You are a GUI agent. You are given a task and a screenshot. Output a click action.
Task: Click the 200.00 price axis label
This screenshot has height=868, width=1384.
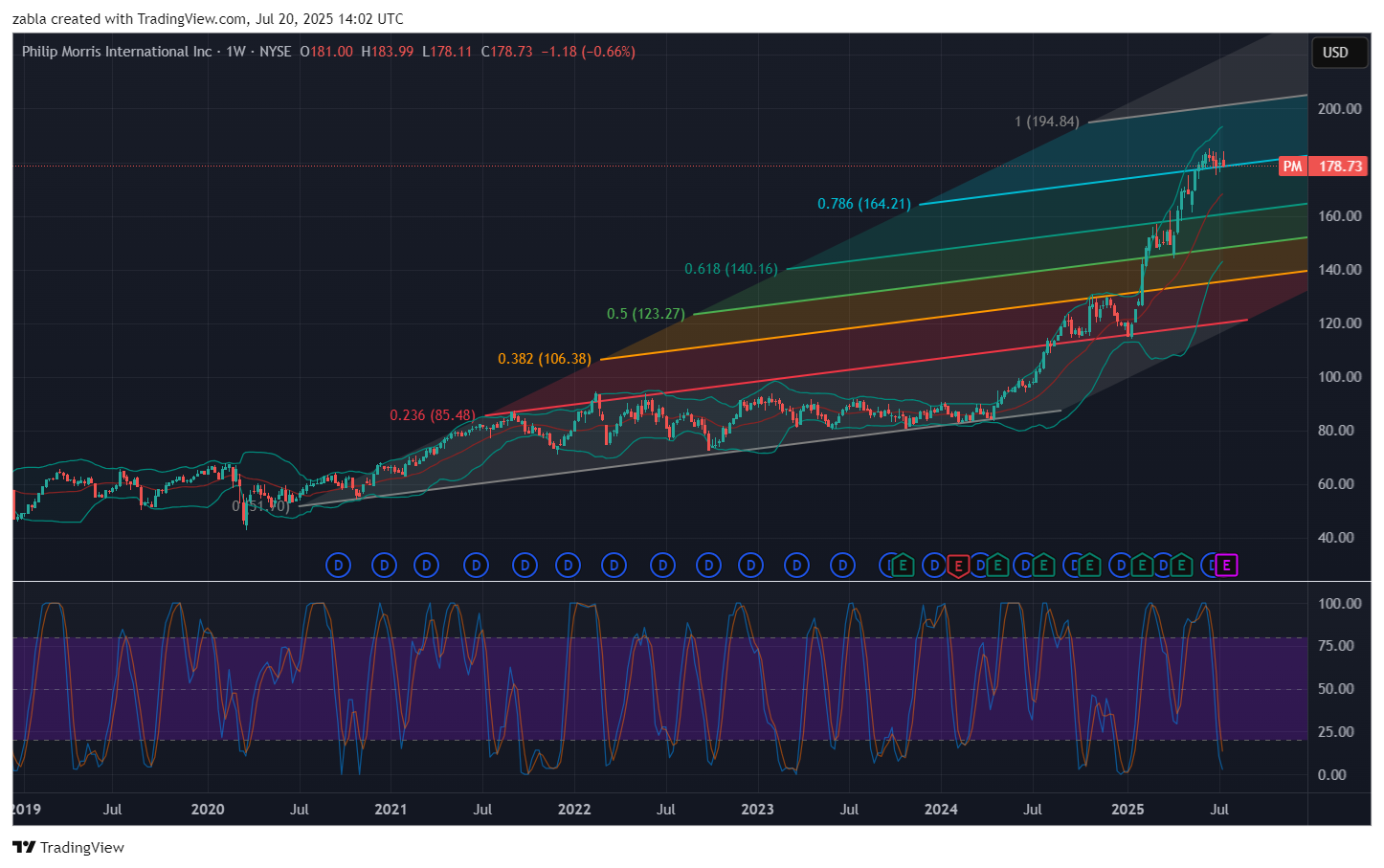pyautogui.click(x=1339, y=108)
